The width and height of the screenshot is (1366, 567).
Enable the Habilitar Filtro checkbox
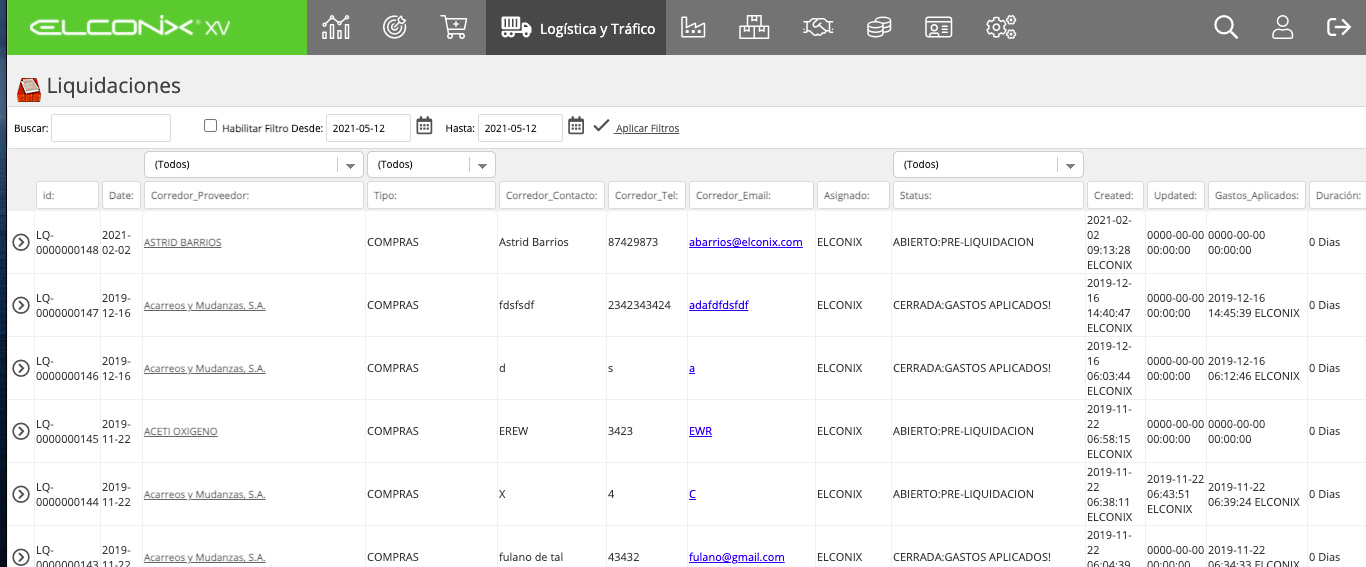tap(210, 126)
